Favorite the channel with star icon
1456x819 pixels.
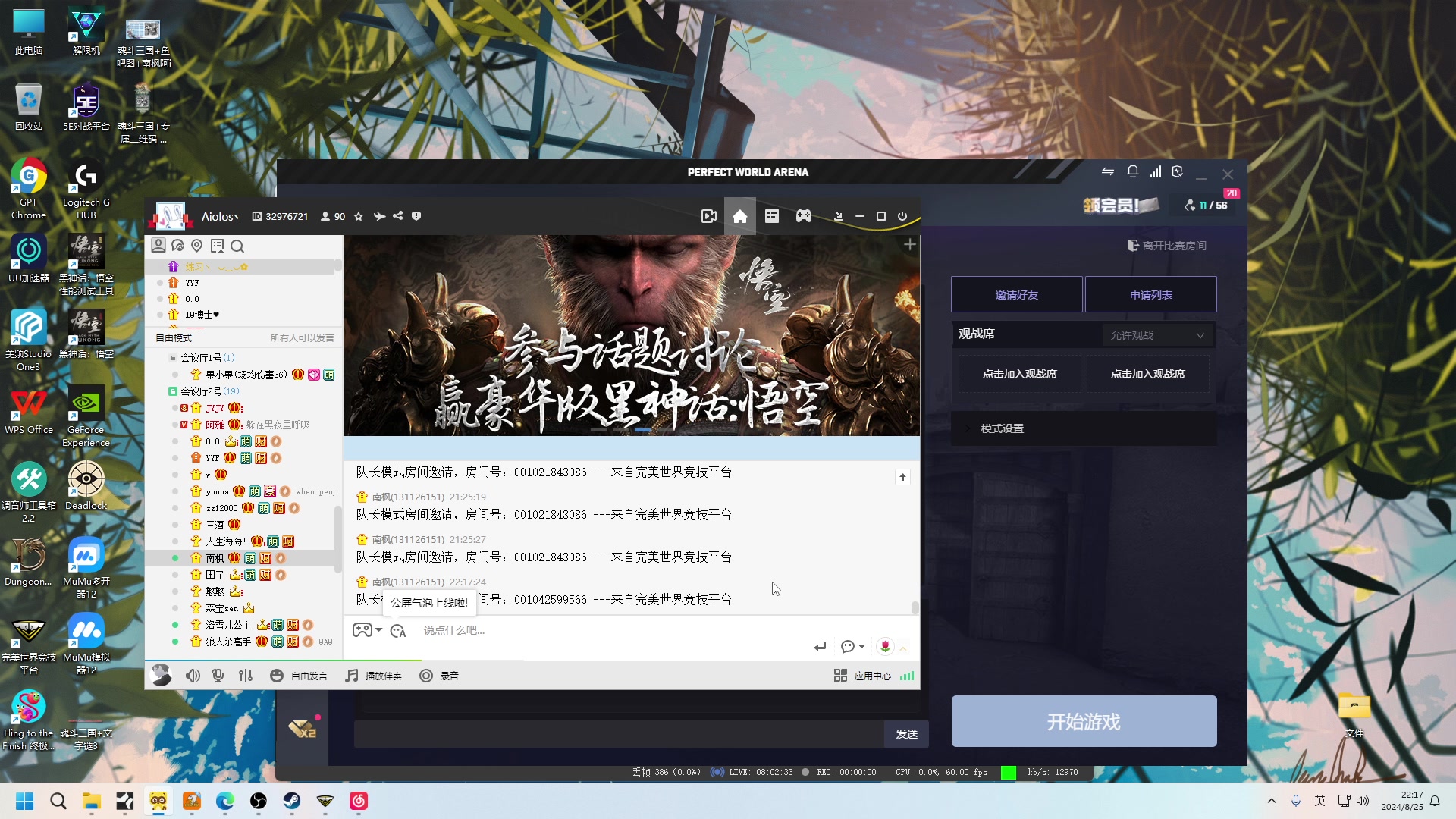click(x=359, y=217)
